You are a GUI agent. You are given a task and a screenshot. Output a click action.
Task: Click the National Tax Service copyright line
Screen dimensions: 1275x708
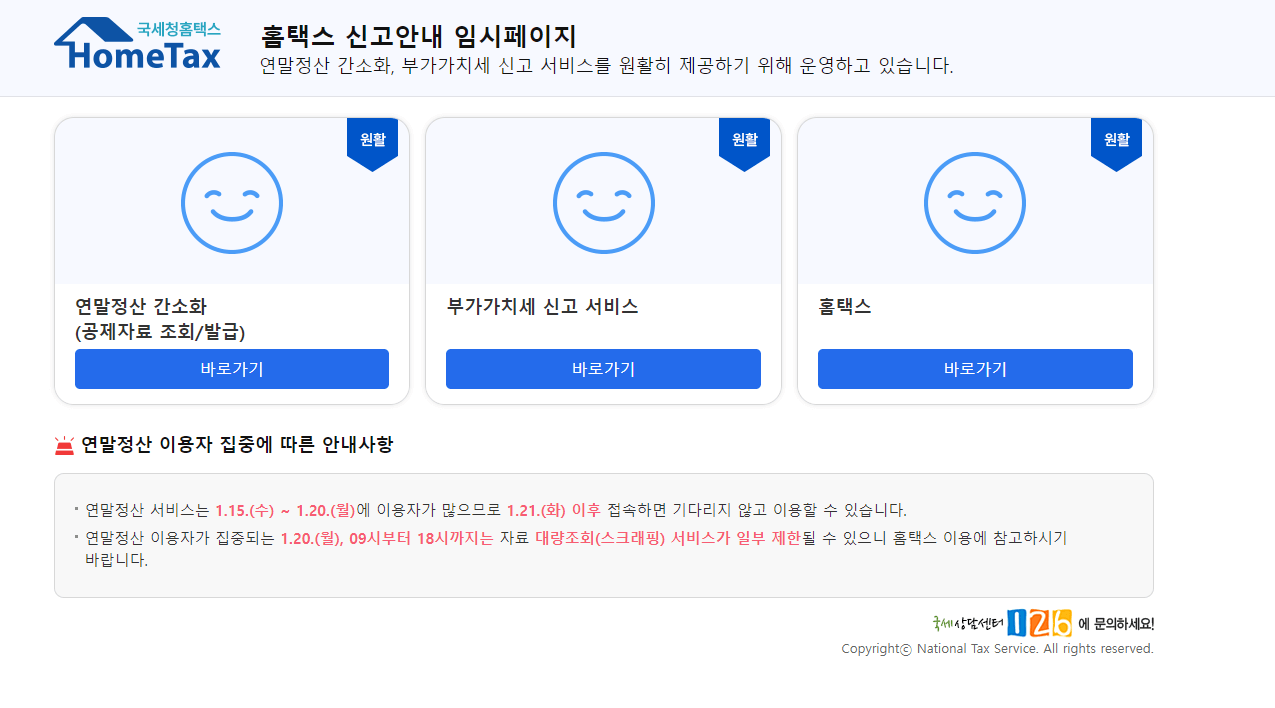(998, 649)
